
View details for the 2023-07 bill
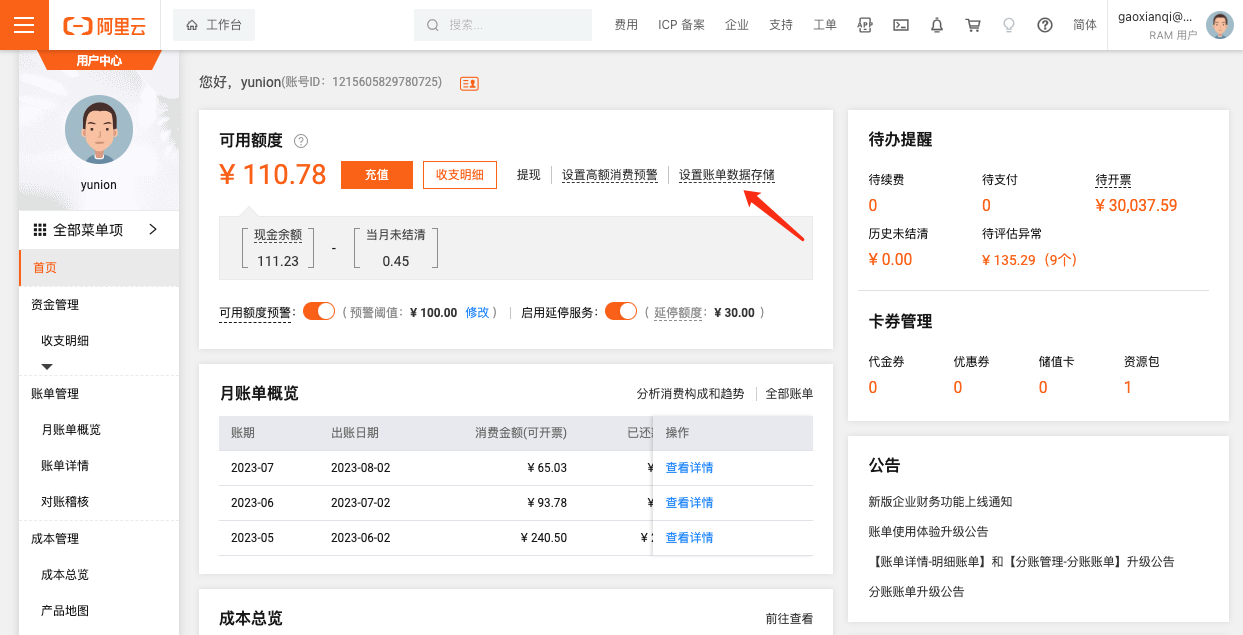coord(689,468)
